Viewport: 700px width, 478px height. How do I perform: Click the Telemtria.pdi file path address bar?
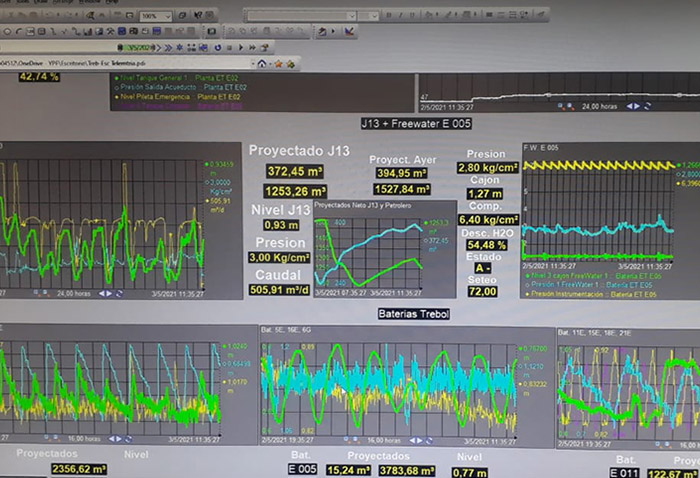125,63
